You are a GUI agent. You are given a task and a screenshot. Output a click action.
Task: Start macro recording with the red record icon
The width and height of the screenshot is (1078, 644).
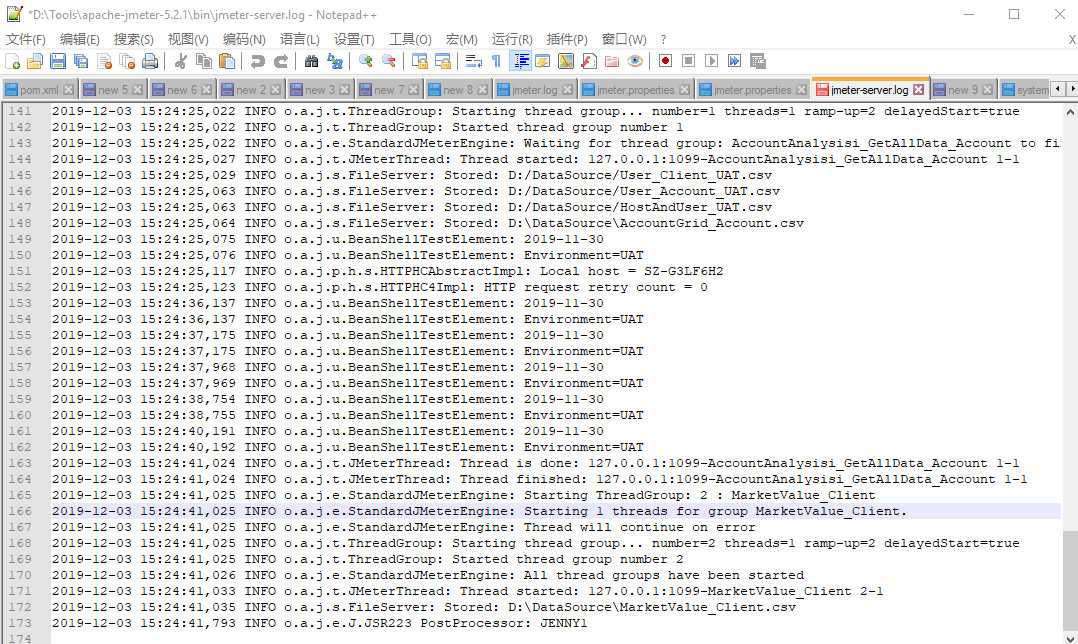point(665,61)
